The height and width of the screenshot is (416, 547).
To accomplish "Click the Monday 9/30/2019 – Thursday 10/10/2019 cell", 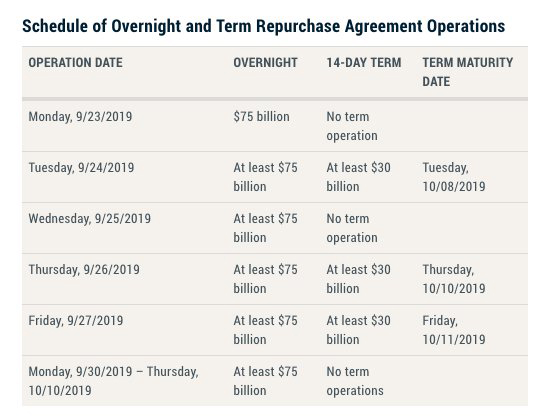I will click(113, 381).
